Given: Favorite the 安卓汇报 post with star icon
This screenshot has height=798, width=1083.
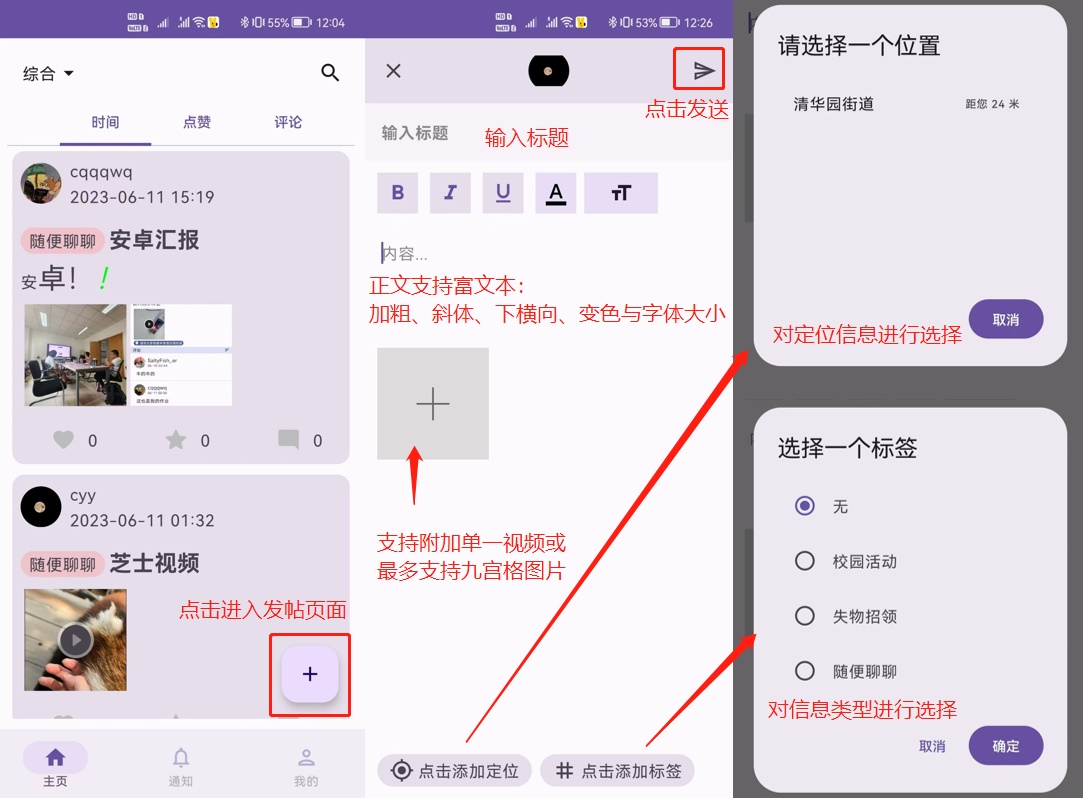Looking at the screenshot, I should 176,439.
